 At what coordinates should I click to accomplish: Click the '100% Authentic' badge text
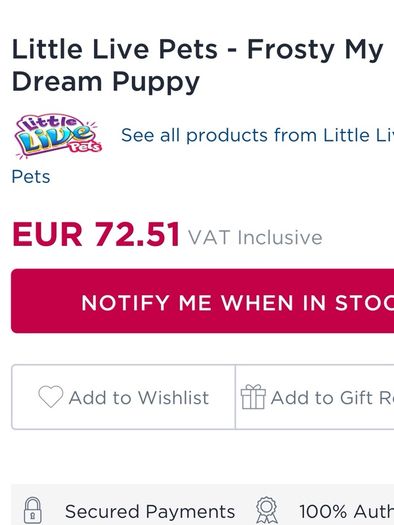[x=346, y=512]
